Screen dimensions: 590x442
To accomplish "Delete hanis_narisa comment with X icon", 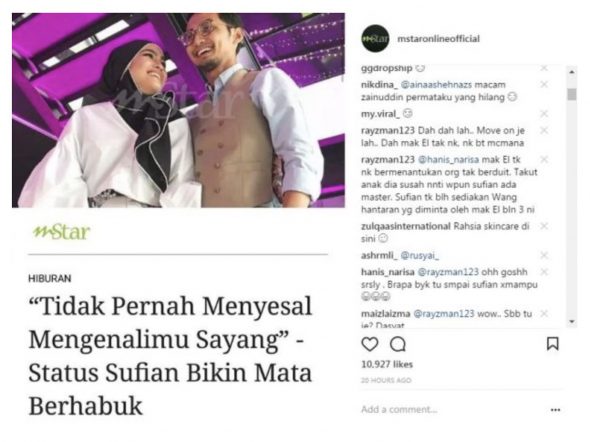I will click(x=544, y=272).
